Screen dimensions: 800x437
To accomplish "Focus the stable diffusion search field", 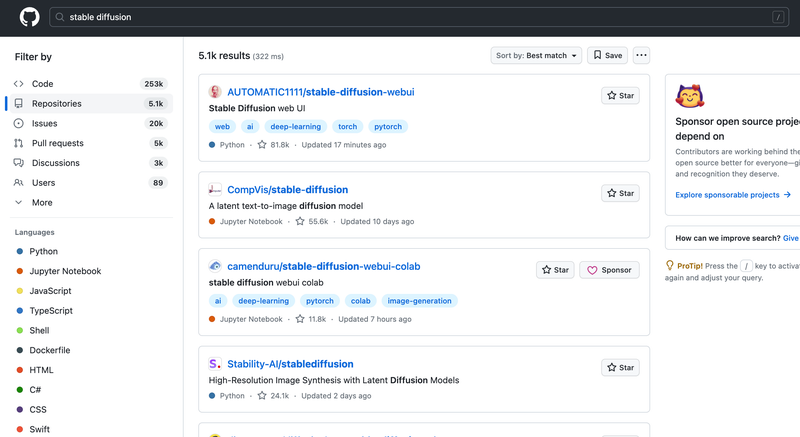I will (x=419, y=17).
